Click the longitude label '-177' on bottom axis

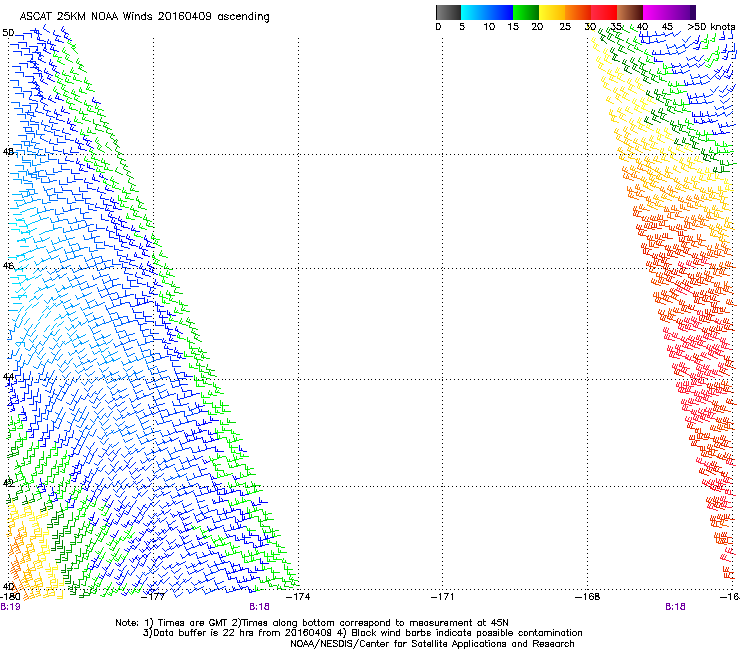[x=154, y=597]
